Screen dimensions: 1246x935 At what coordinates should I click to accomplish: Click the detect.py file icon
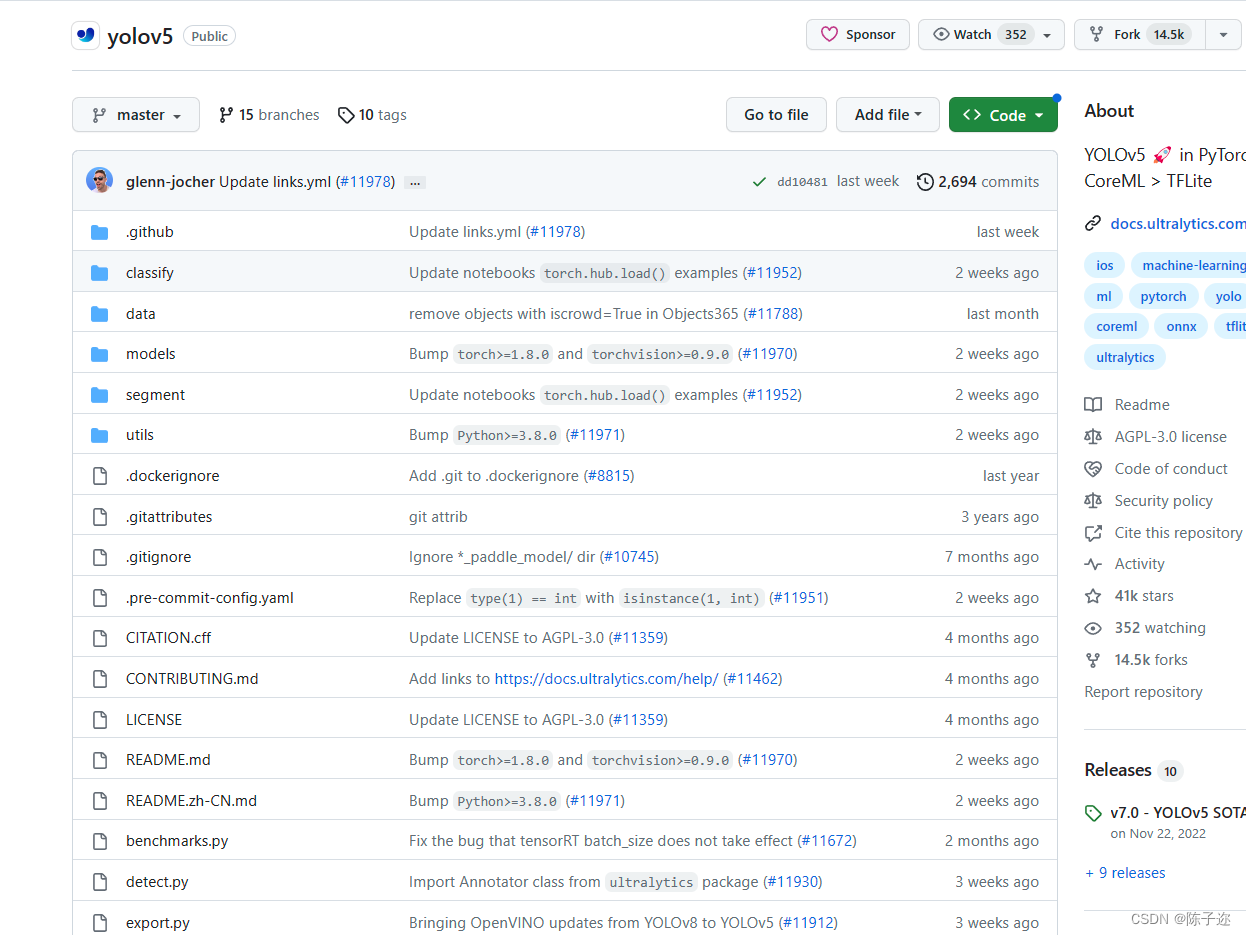click(99, 882)
